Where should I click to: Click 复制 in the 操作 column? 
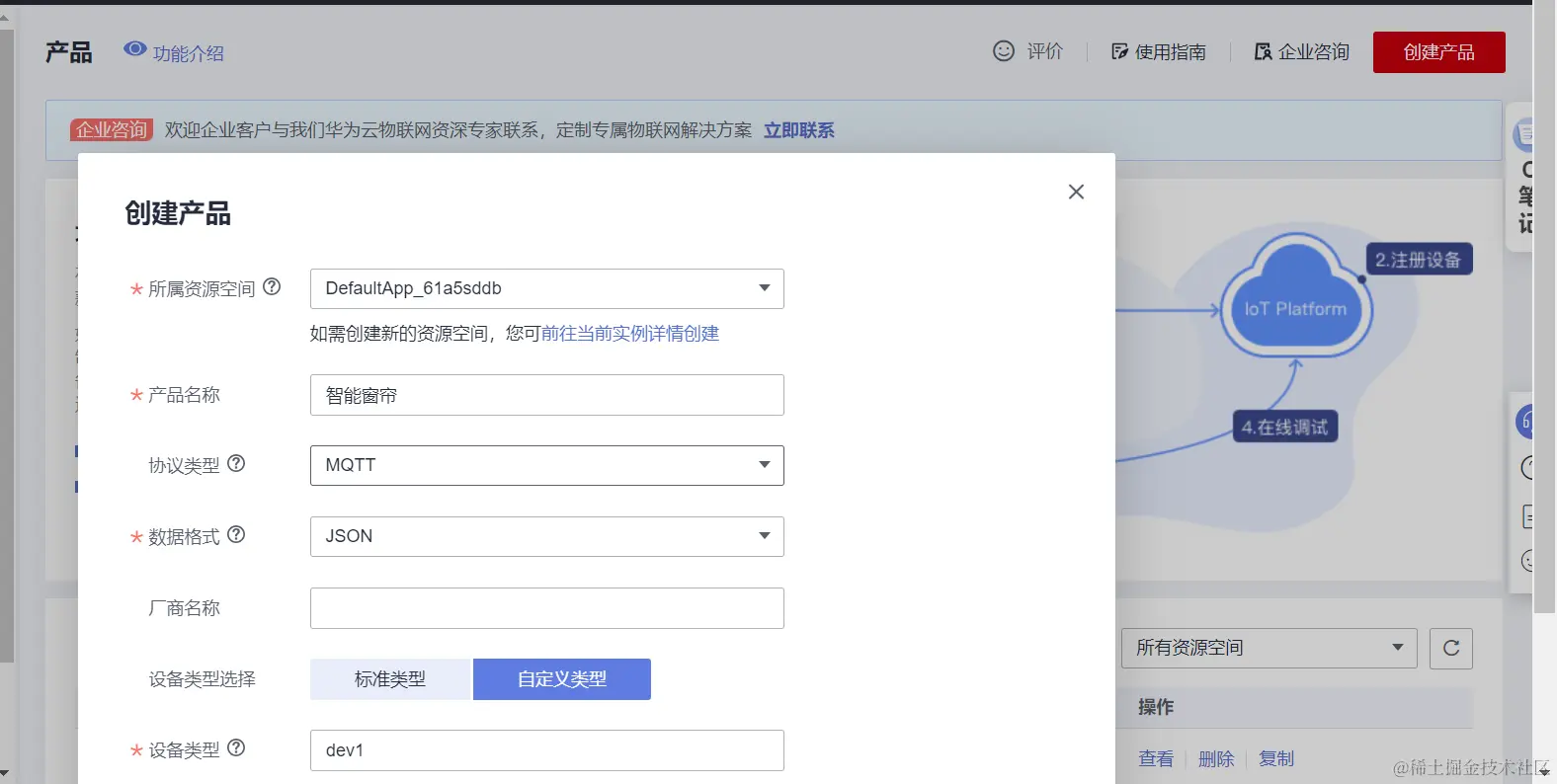click(x=1276, y=758)
